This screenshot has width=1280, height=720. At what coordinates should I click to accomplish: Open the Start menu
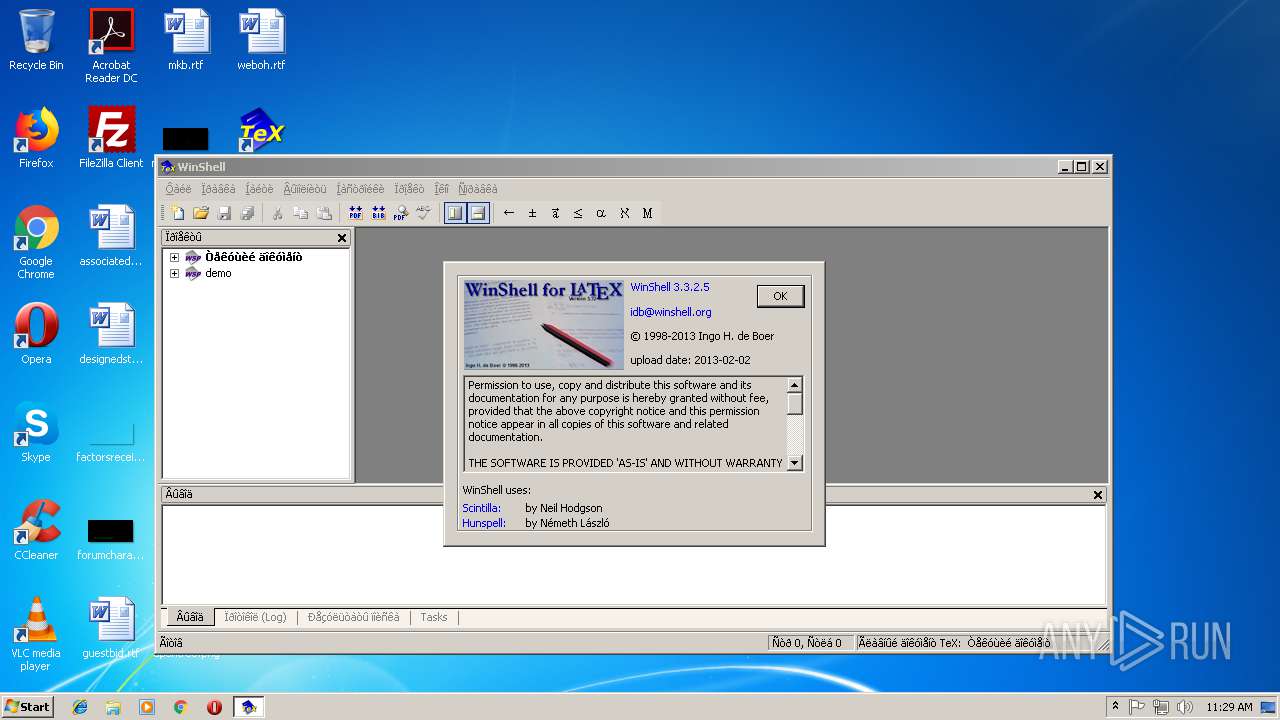coord(28,706)
